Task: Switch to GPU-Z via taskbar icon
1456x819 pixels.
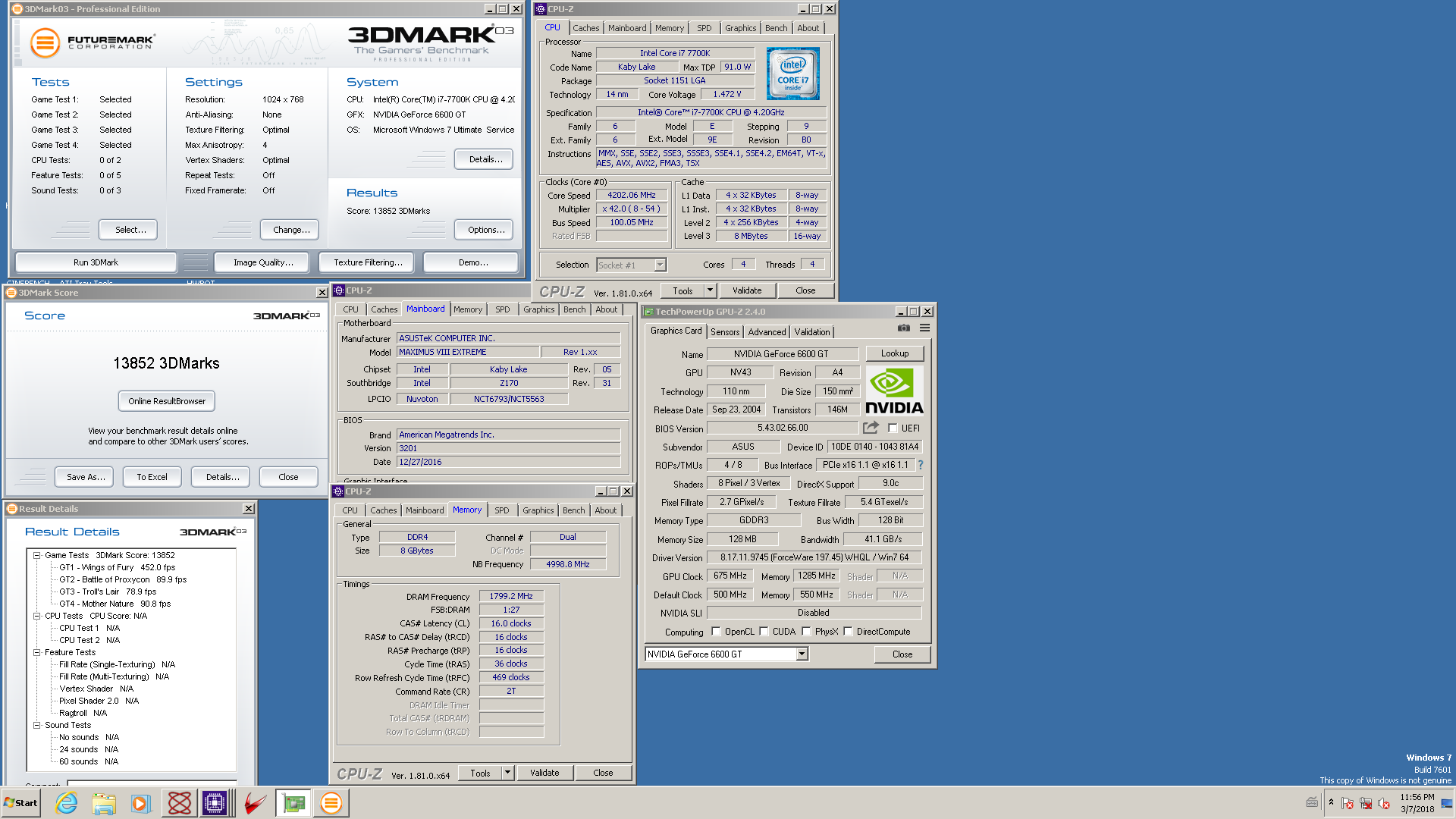Action: (x=293, y=803)
